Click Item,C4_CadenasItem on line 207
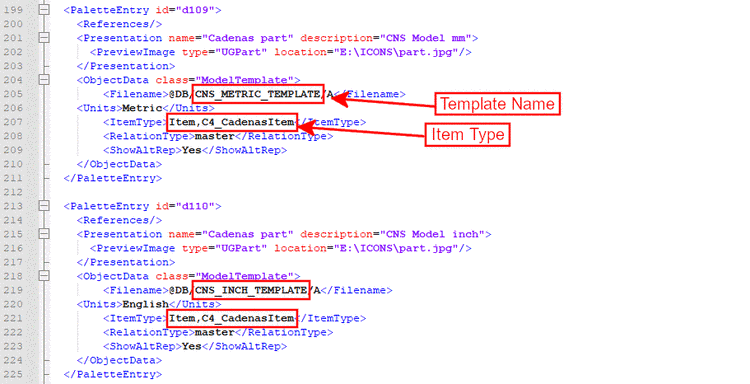The width and height of the screenshot is (750, 384). coord(232,122)
